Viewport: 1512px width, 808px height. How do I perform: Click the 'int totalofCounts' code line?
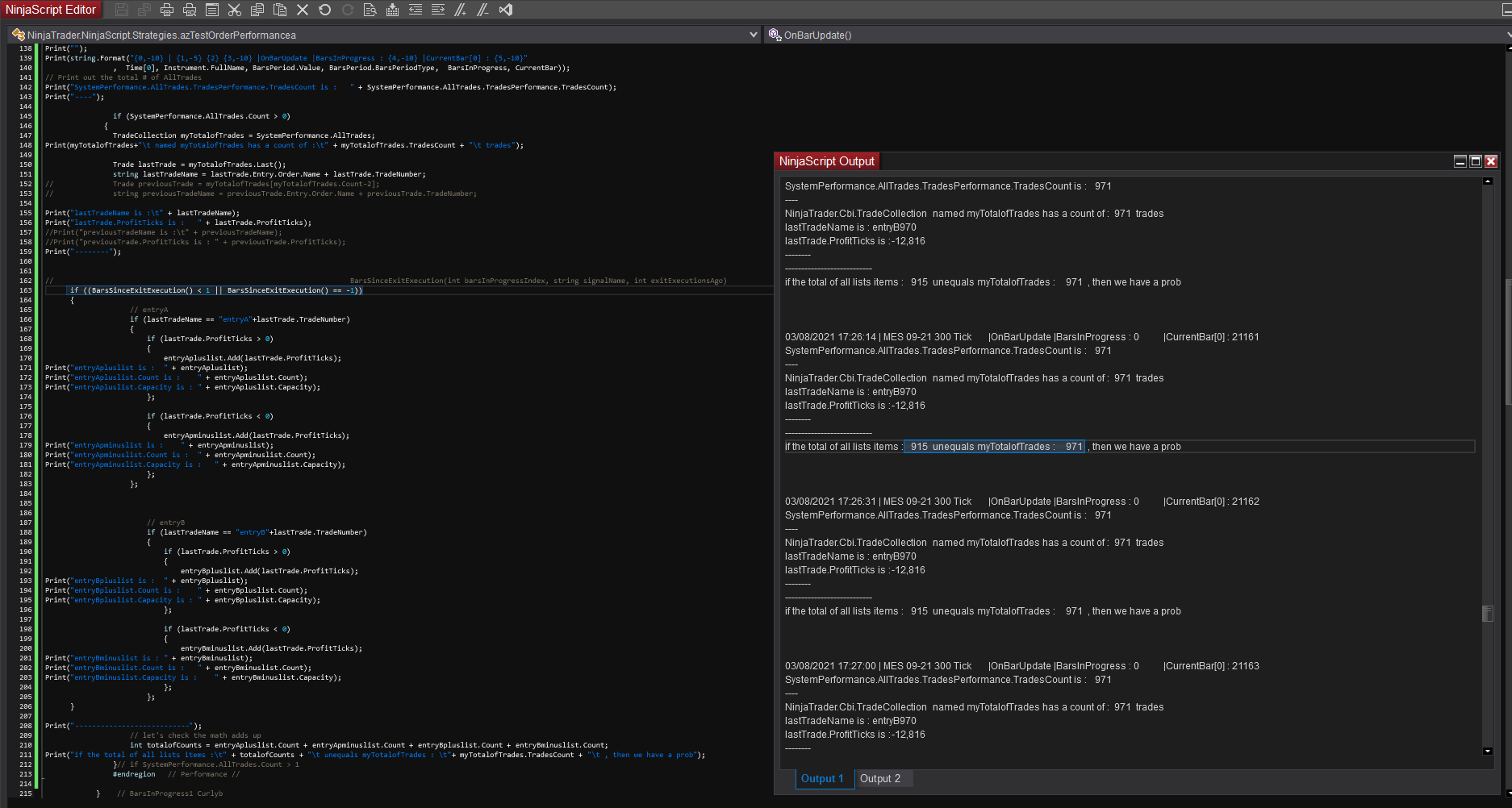(x=369, y=745)
